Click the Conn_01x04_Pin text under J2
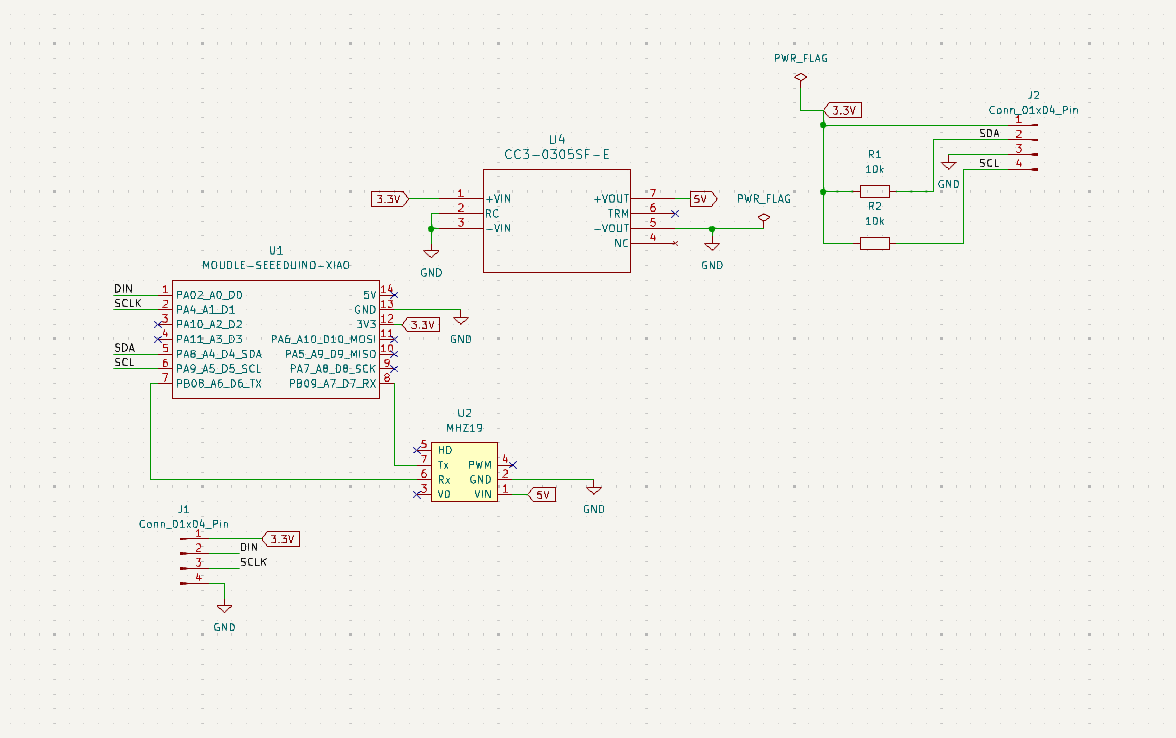This screenshot has height=738, width=1176. pyautogui.click(x=1034, y=110)
